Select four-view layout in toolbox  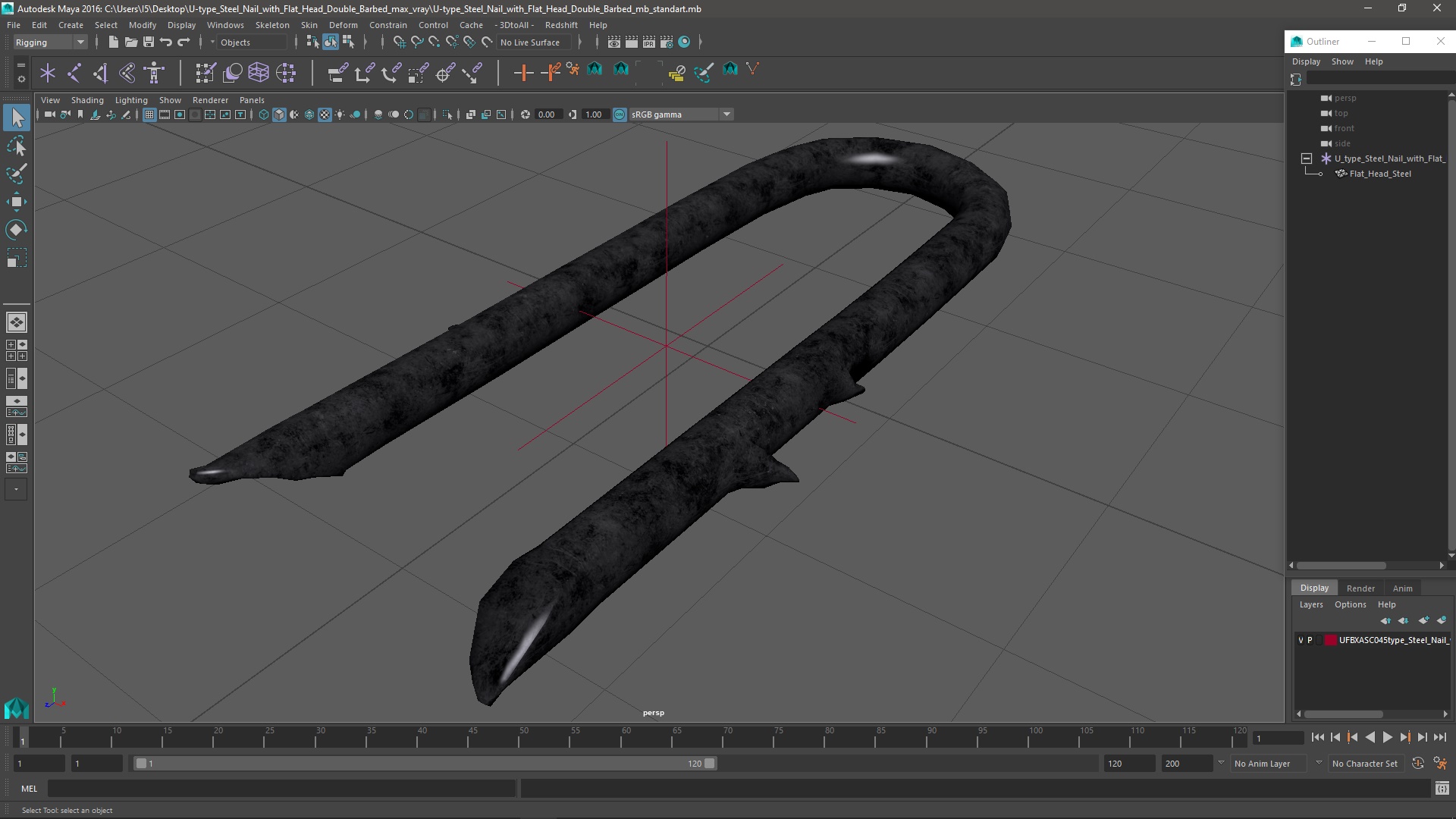point(17,350)
